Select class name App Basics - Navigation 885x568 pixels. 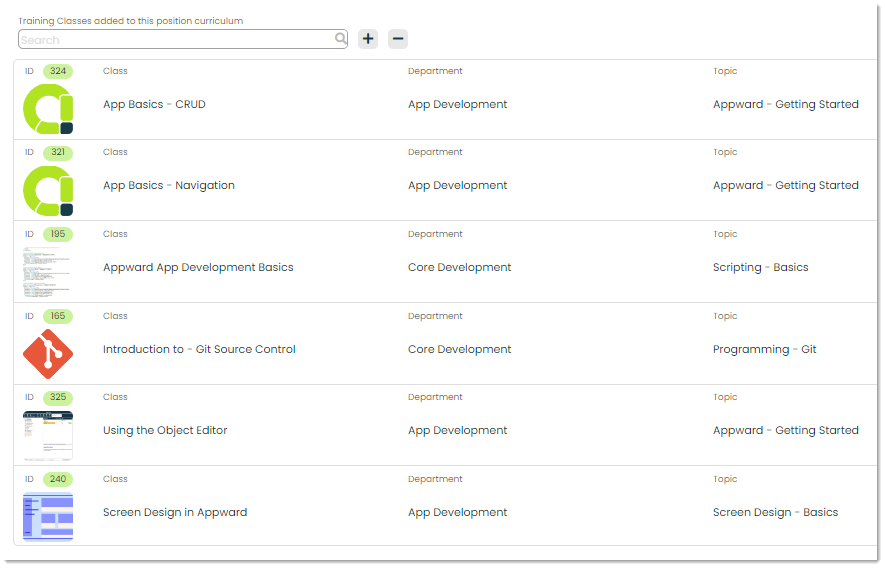169,186
